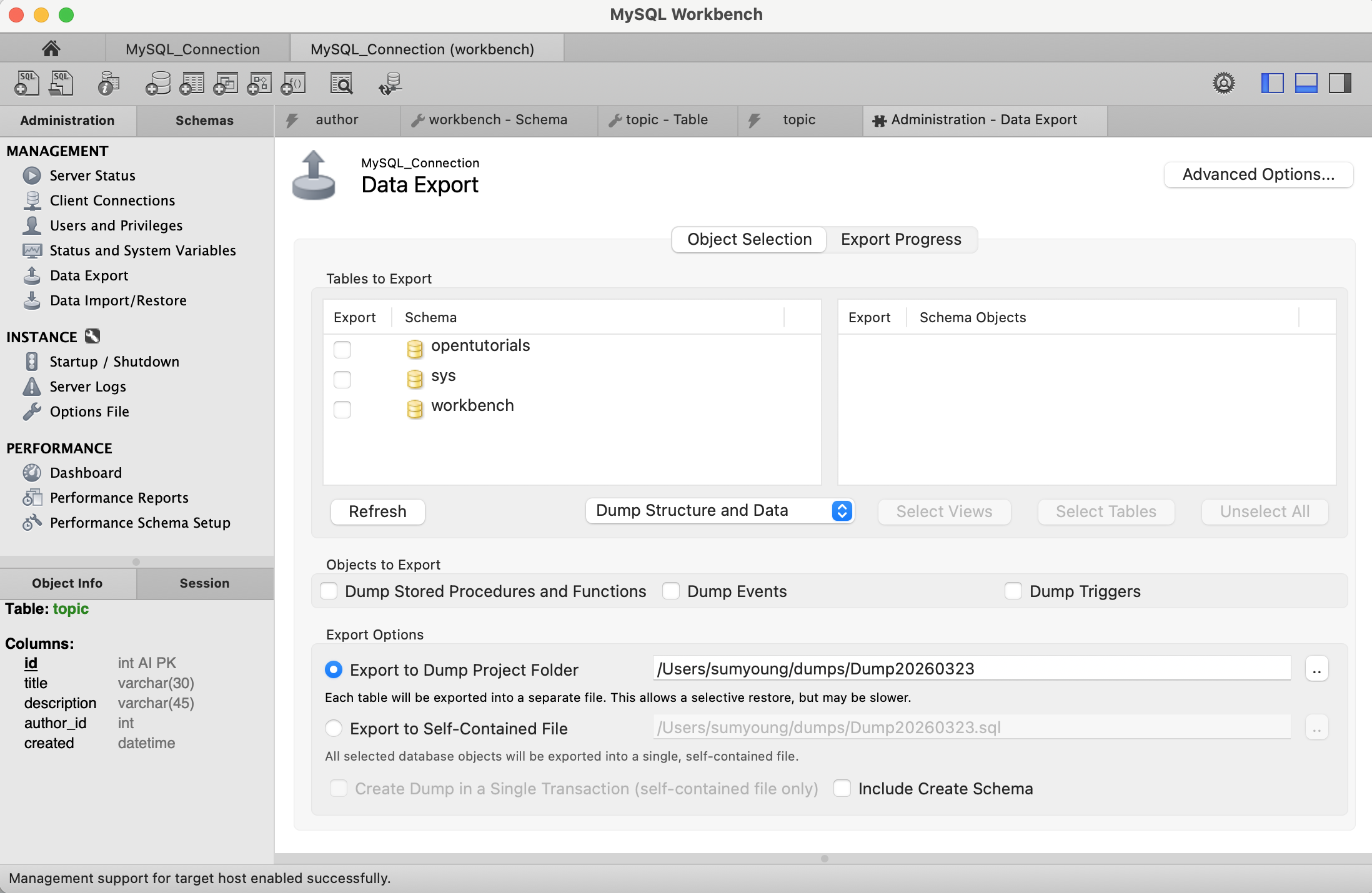Open the Dump Structure and Data dropdown

coord(719,511)
